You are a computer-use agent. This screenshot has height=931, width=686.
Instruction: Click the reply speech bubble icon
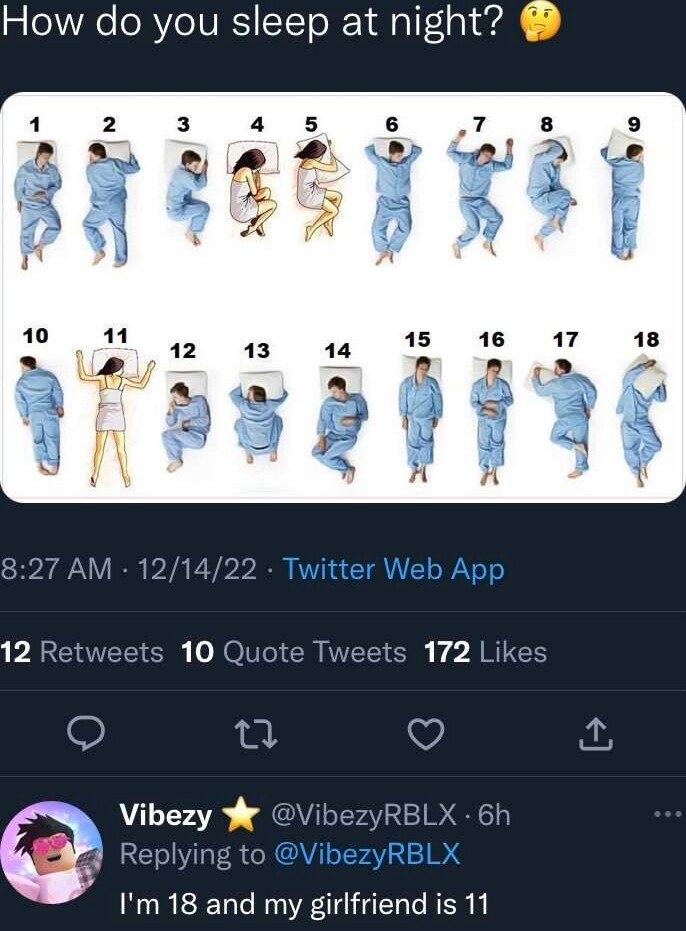coord(86,734)
